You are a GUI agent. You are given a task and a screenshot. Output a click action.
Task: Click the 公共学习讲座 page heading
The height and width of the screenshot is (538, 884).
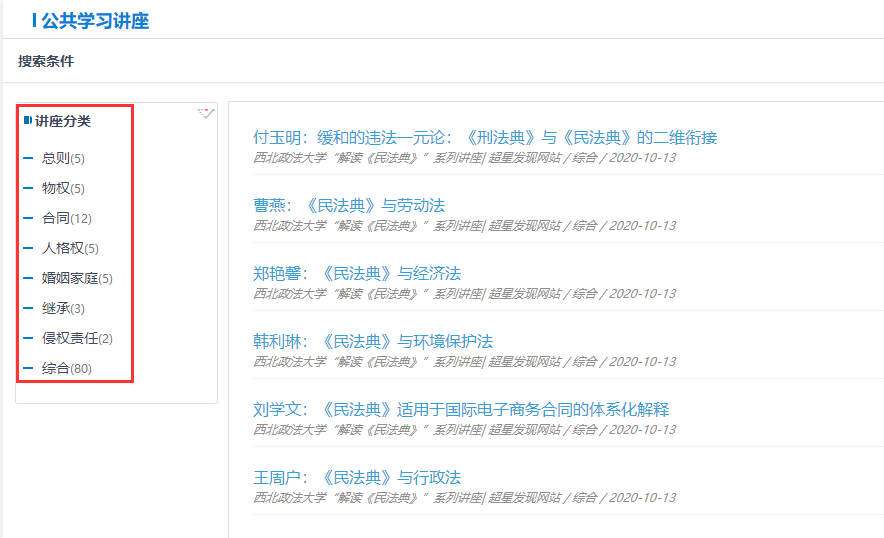(x=95, y=21)
